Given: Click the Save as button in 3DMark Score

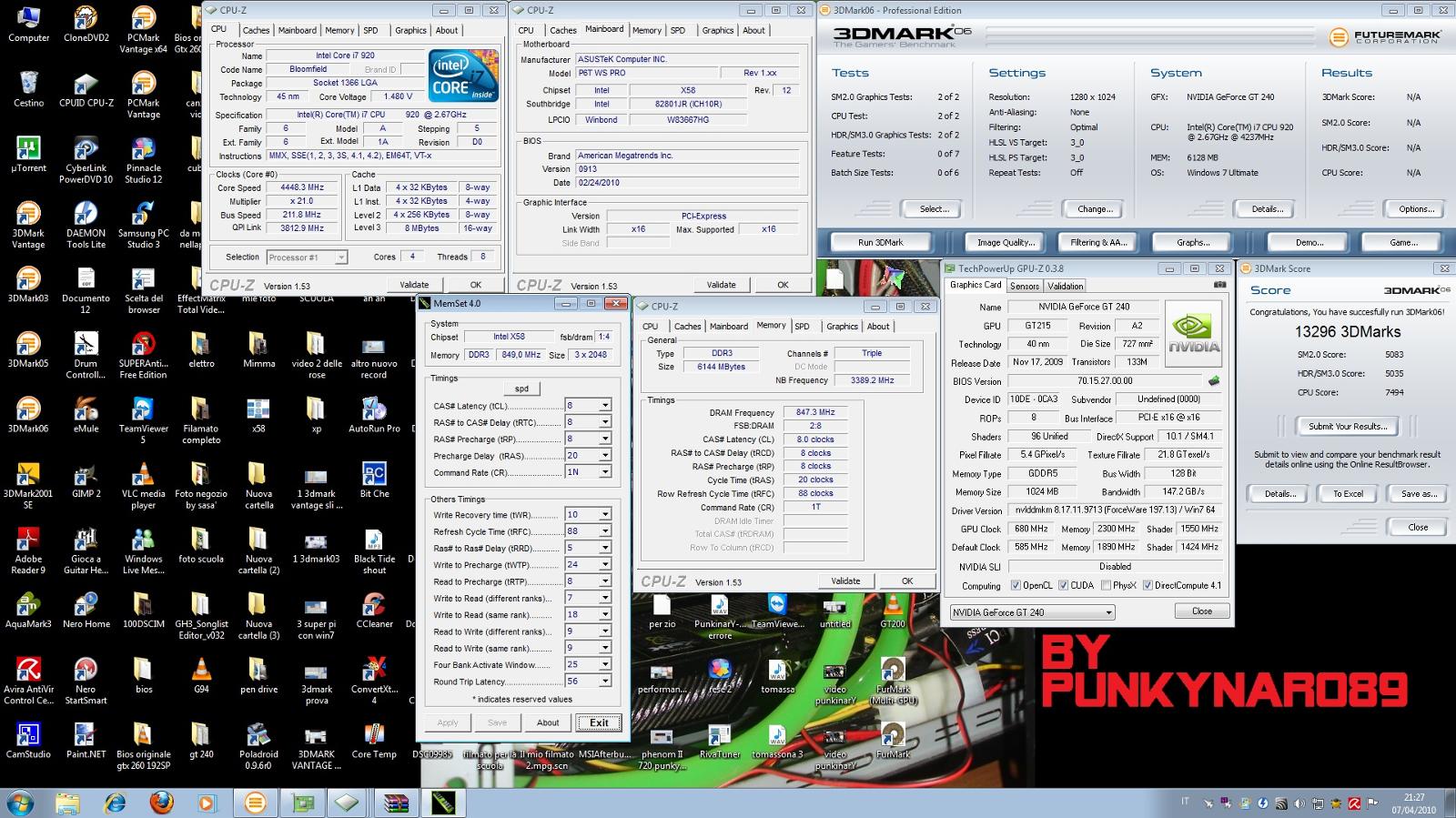Looking at the screenshot, I should (1418, 494).
